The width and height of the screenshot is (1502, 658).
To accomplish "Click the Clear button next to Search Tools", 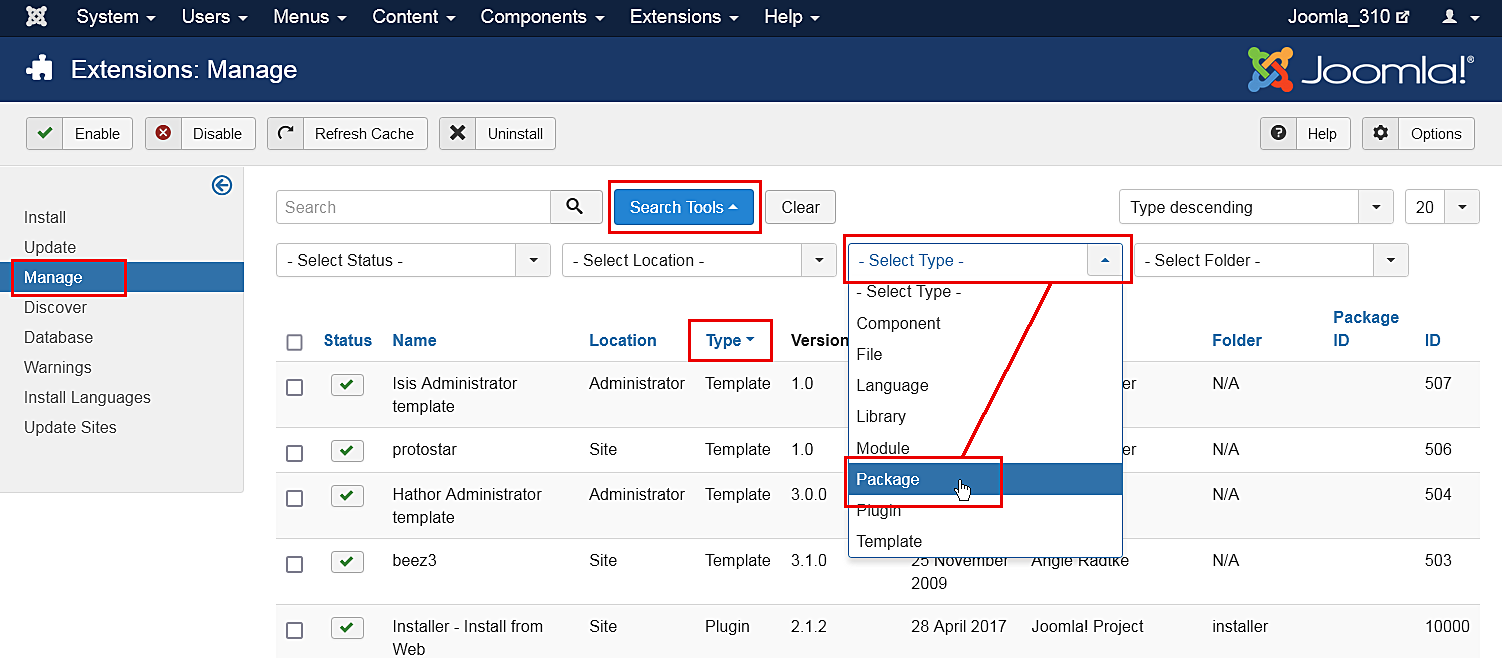I will click(x=800, y=206).
